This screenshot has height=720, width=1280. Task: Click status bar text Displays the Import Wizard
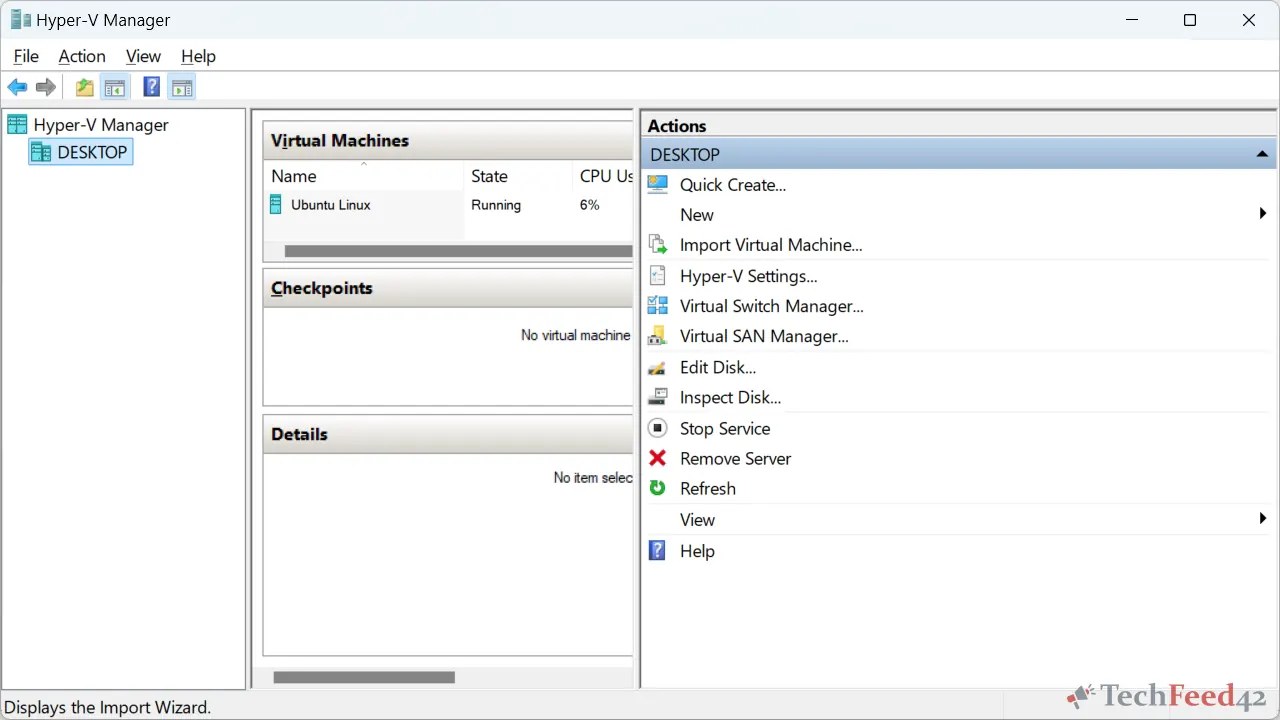click(108, 707)
